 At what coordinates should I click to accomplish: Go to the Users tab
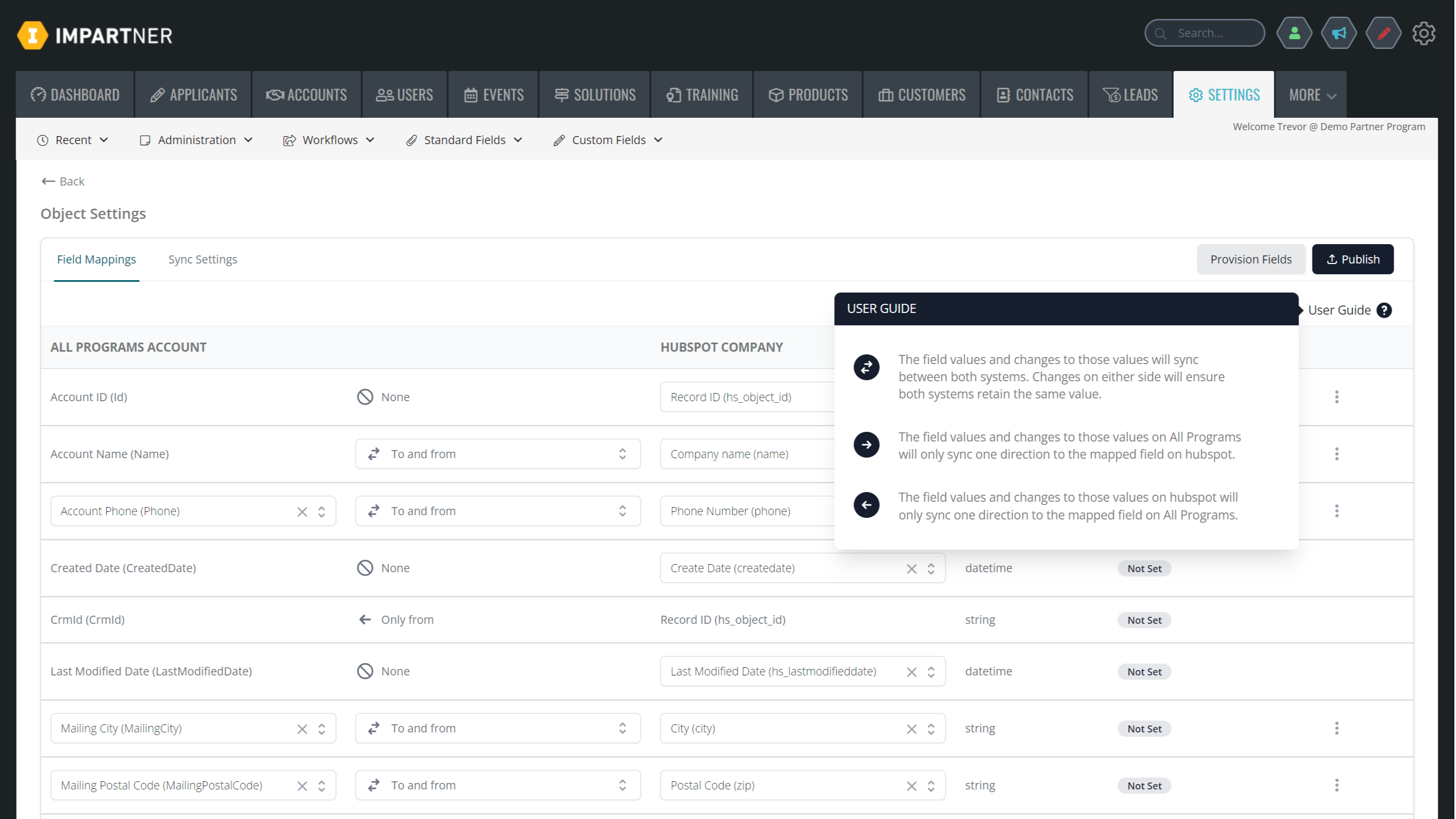tap(405, 95)
